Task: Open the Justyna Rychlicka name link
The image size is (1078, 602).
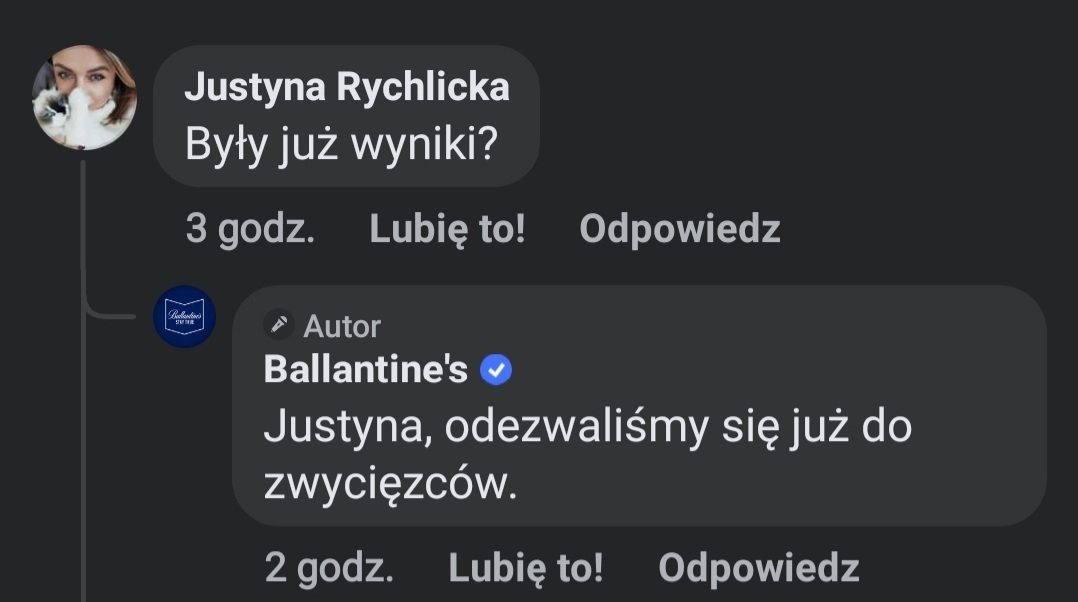Action: point(347,88)
